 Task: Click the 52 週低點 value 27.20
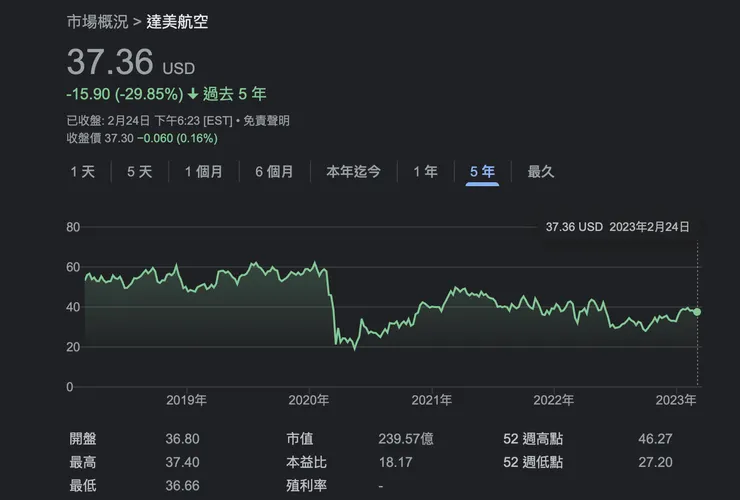tap(655, 462)
